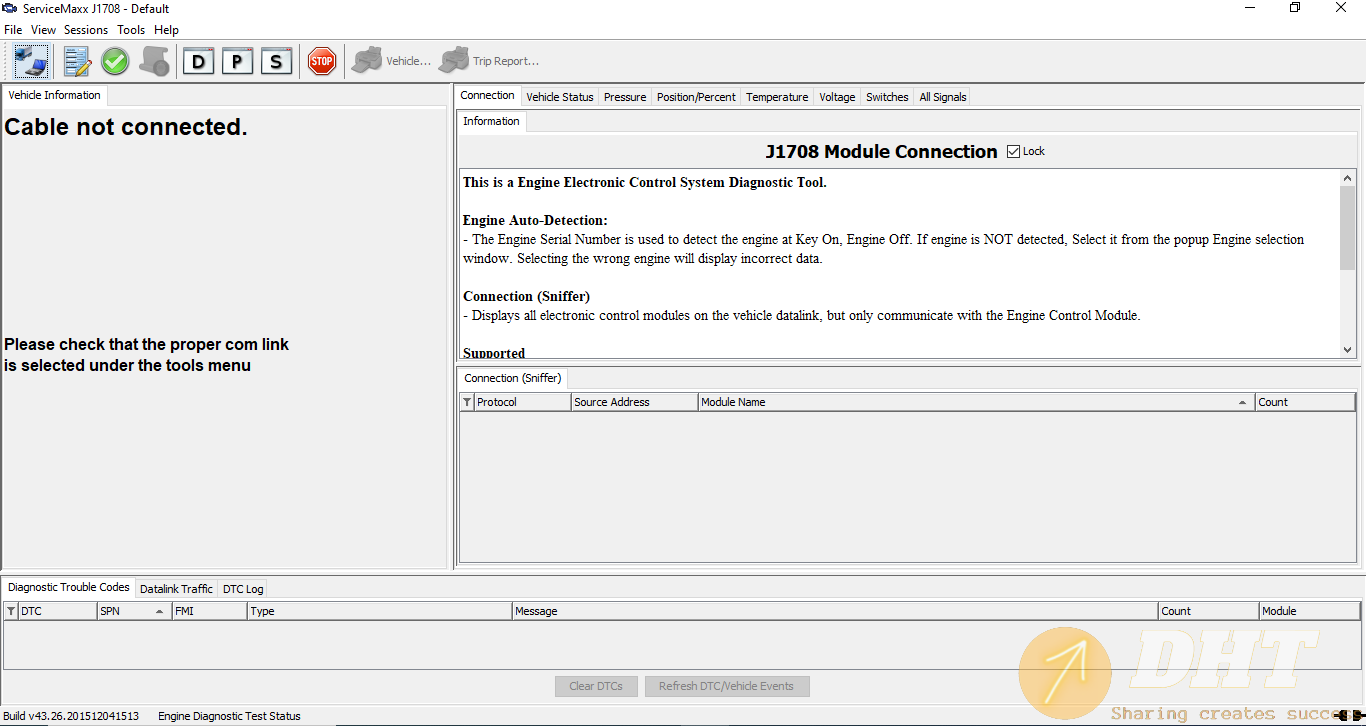Switch to the Pressure tab
1366x726 pixels.
pyautogui.click(x=625, y=97)
